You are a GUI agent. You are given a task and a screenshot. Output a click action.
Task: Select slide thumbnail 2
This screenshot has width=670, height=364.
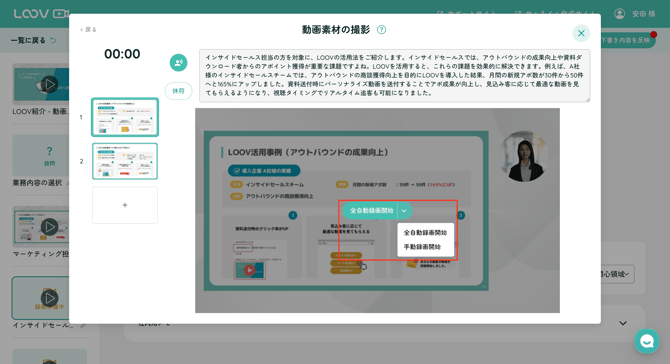click(125, 161)
